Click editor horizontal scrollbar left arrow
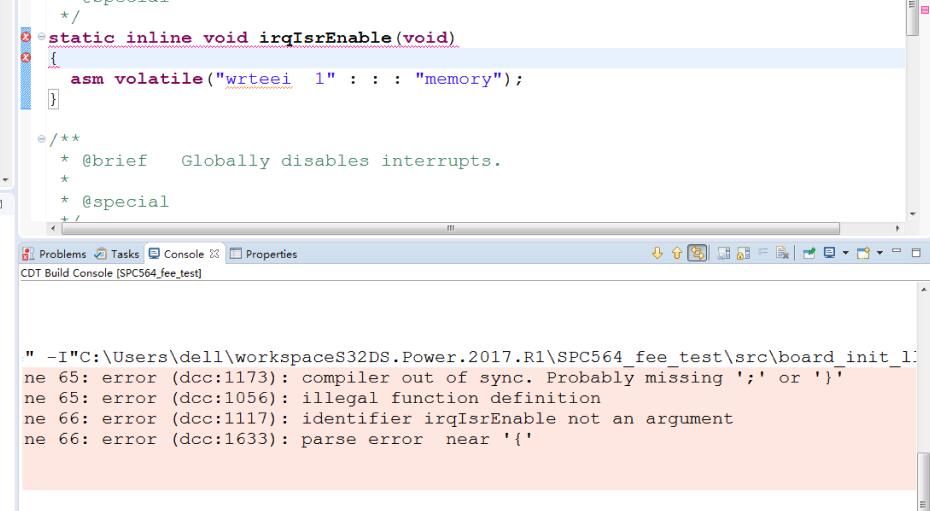The height and width of the screenshot is (511, 930). pos(53,228)
